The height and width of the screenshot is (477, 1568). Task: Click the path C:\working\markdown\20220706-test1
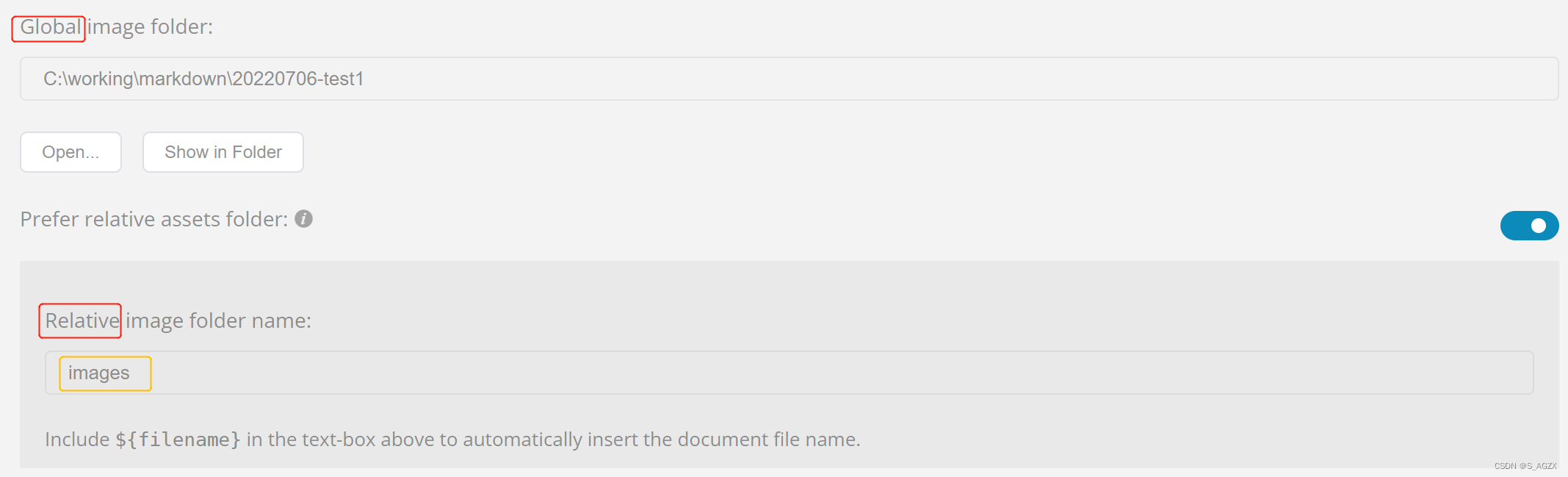[x=204, y=79]
